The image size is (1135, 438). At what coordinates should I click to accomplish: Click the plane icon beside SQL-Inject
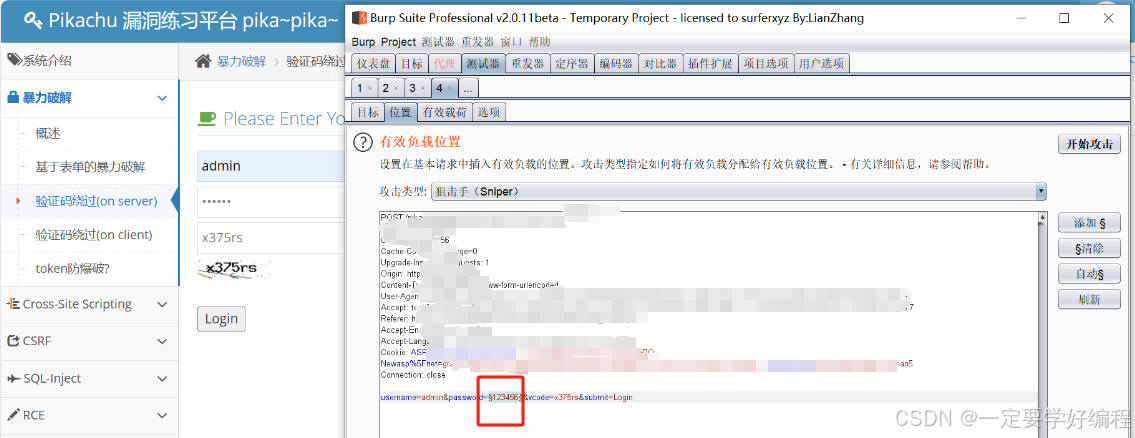click(x=13, y=379)
